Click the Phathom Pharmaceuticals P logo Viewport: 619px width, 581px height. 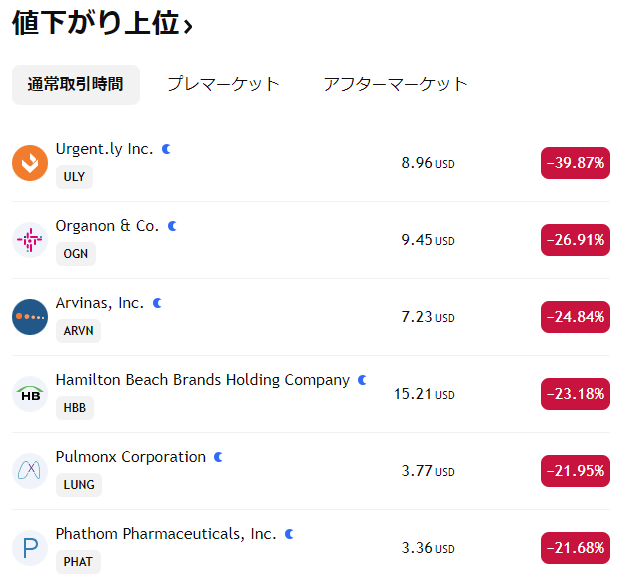click(30, 548)
